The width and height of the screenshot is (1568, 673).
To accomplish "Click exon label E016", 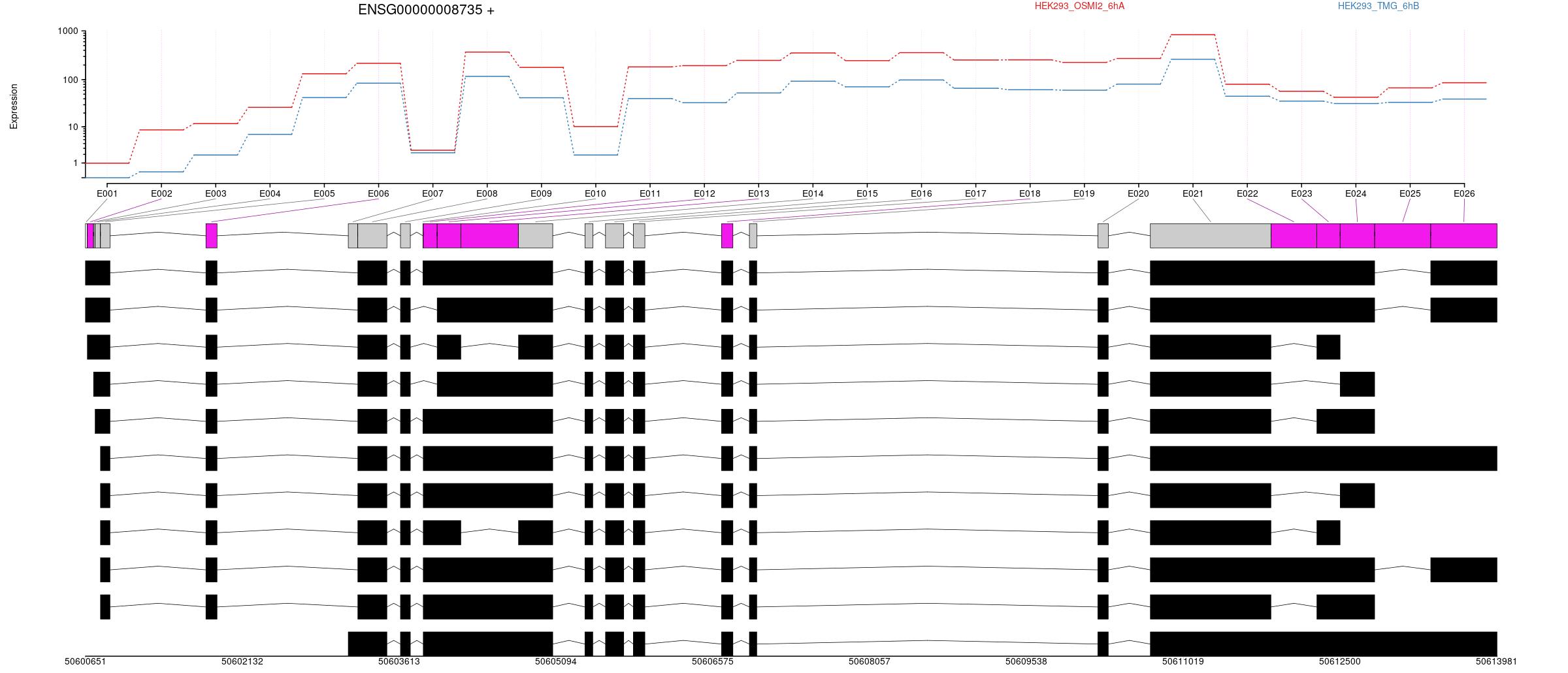I will [x=921, y=193].
